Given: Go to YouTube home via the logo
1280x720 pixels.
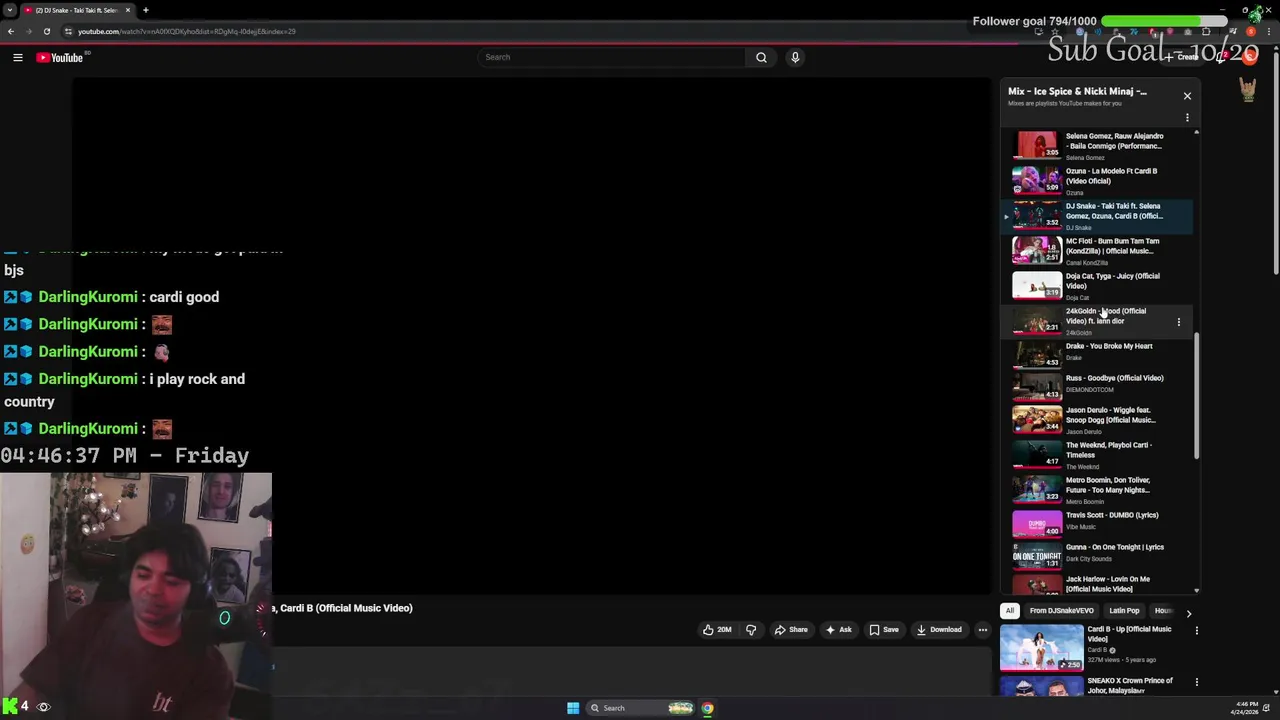Looking at the screenshot, I should click(x=60, y=58).
